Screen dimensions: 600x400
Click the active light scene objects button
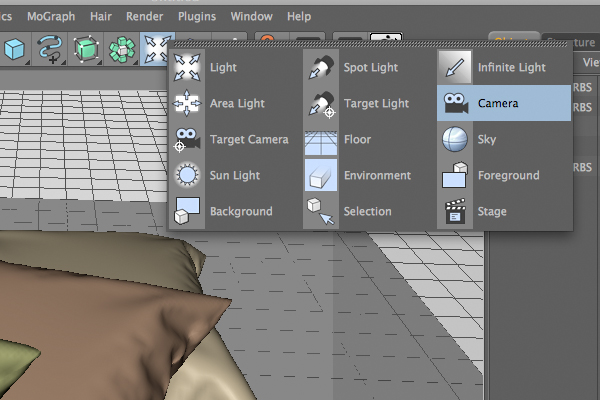click(x=157, y=49)
